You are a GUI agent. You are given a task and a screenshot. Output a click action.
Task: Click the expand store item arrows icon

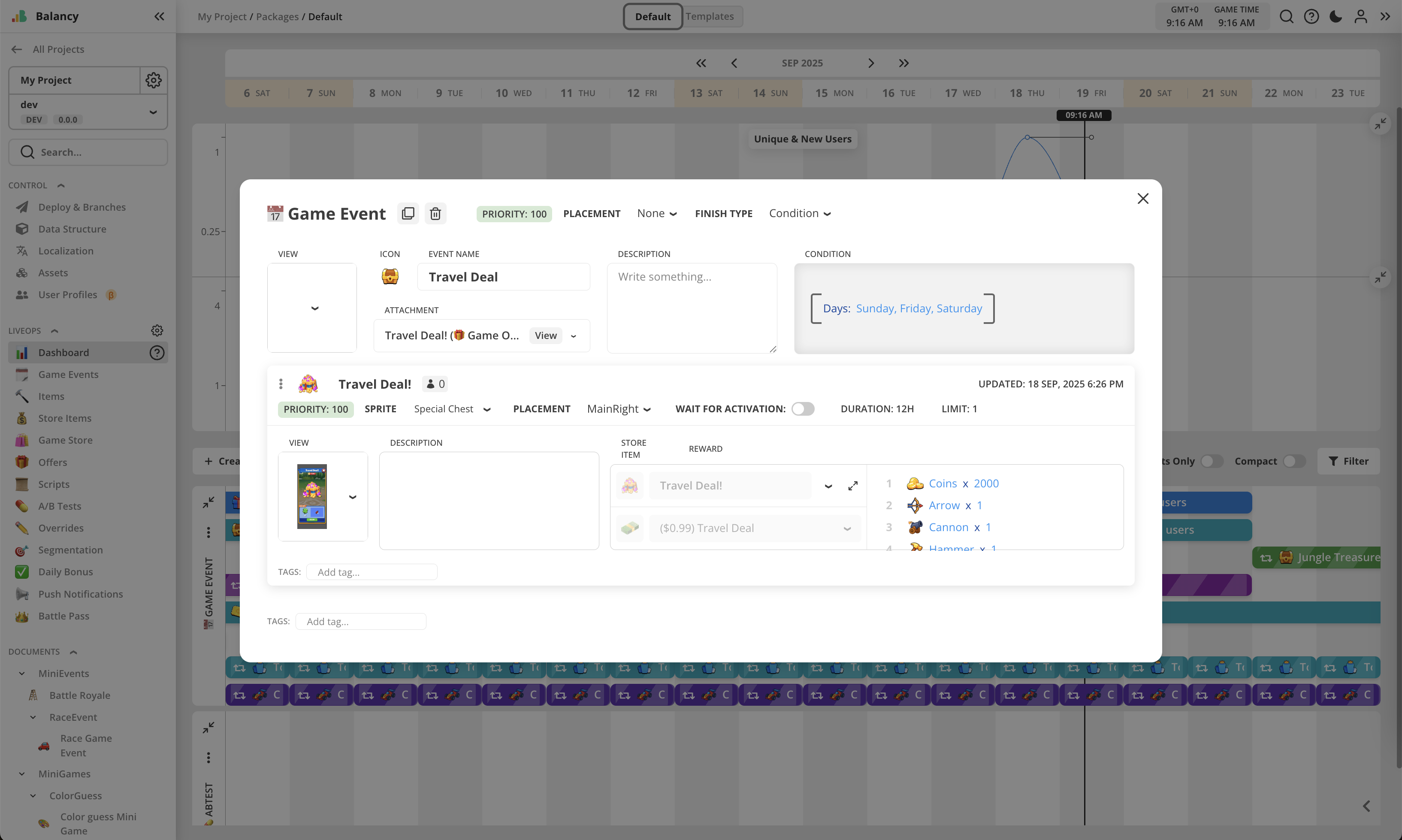click(852, 486)
